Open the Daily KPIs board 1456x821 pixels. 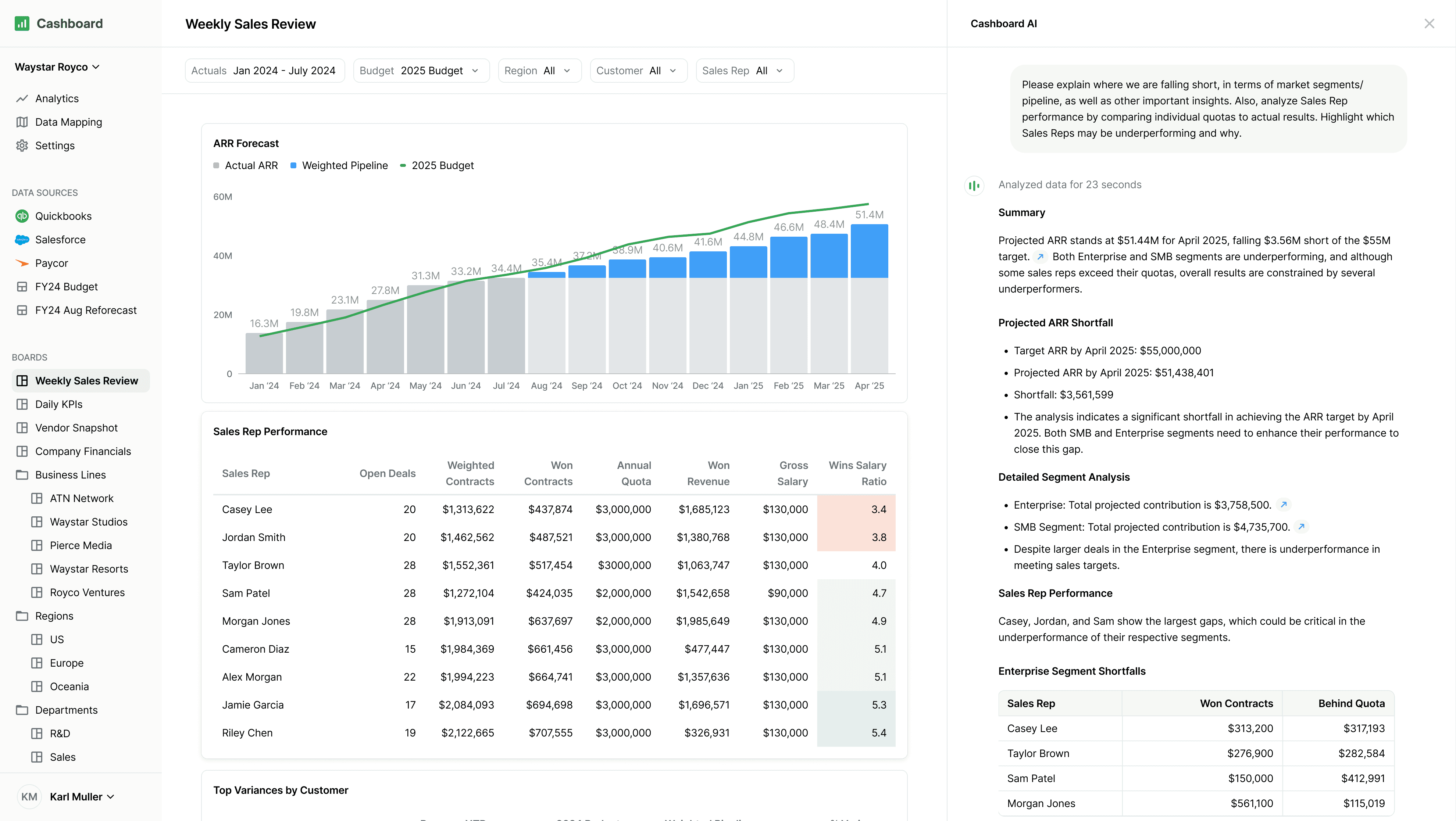click(x=59, y=404)
